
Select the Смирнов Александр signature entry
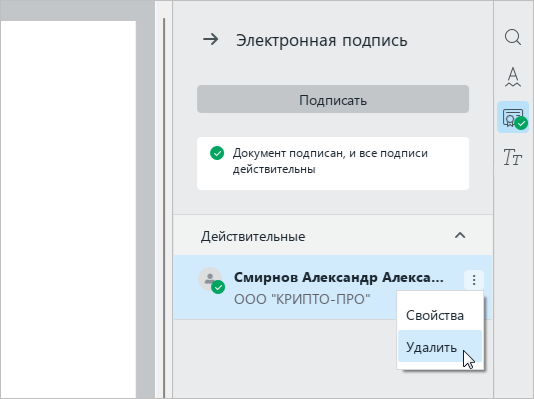[333, 287]
